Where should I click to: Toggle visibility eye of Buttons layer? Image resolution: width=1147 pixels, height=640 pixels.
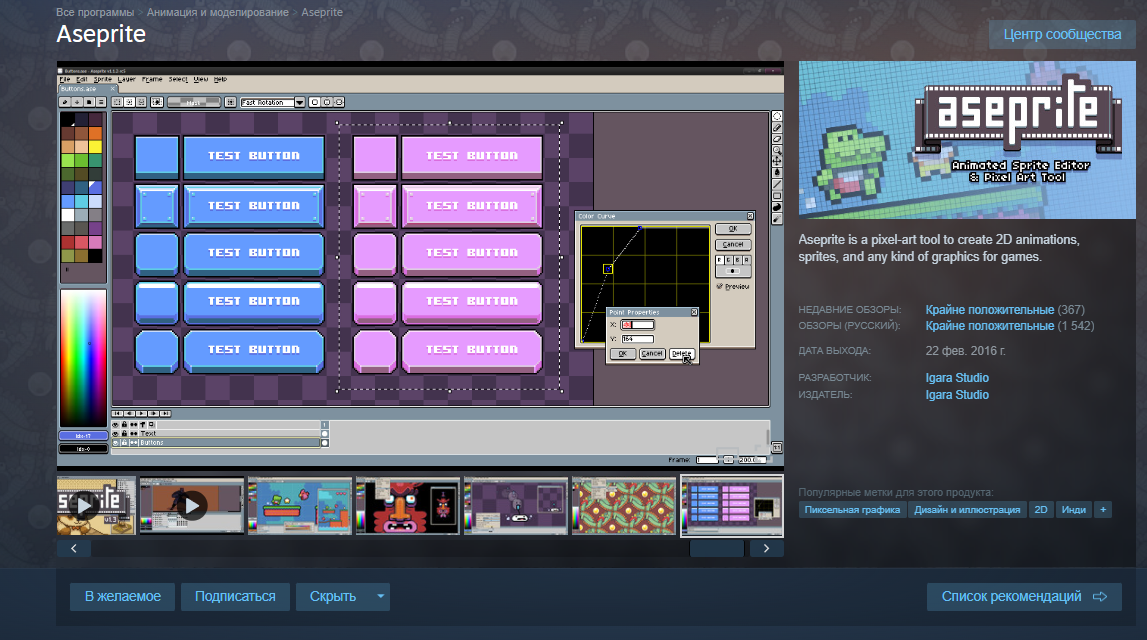115,443
